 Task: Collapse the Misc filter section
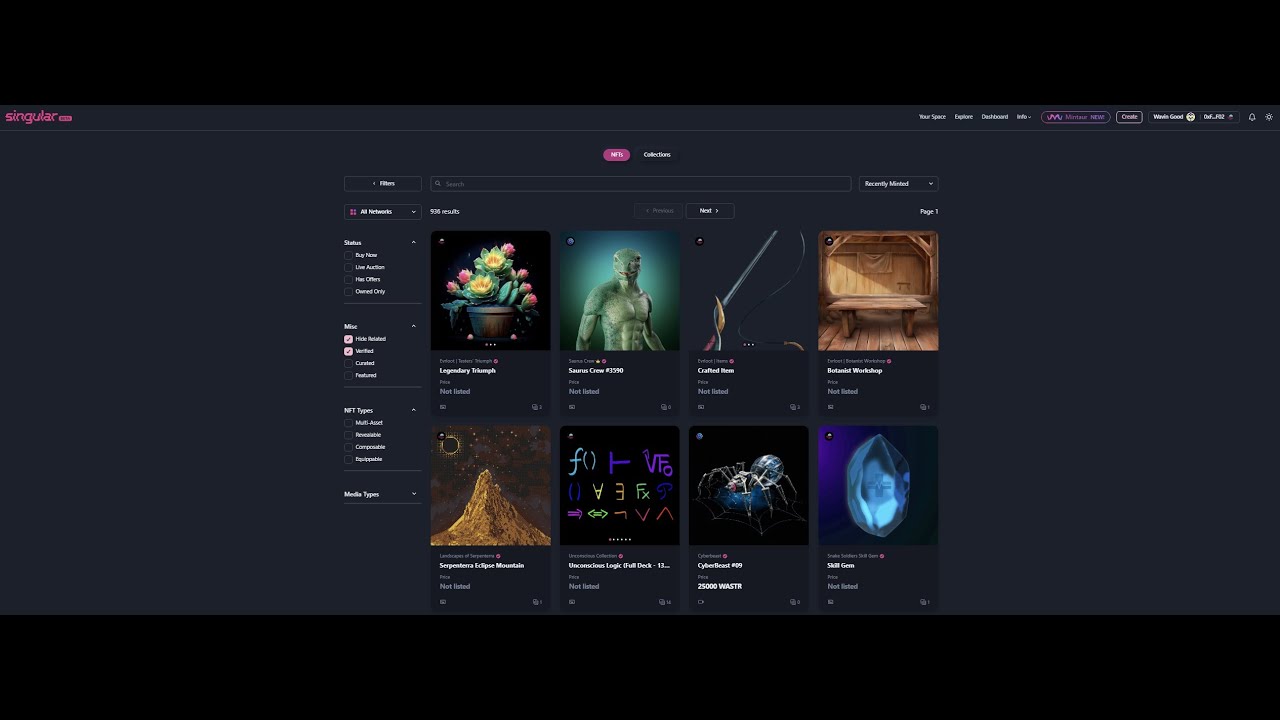click(x=413, y=327)
